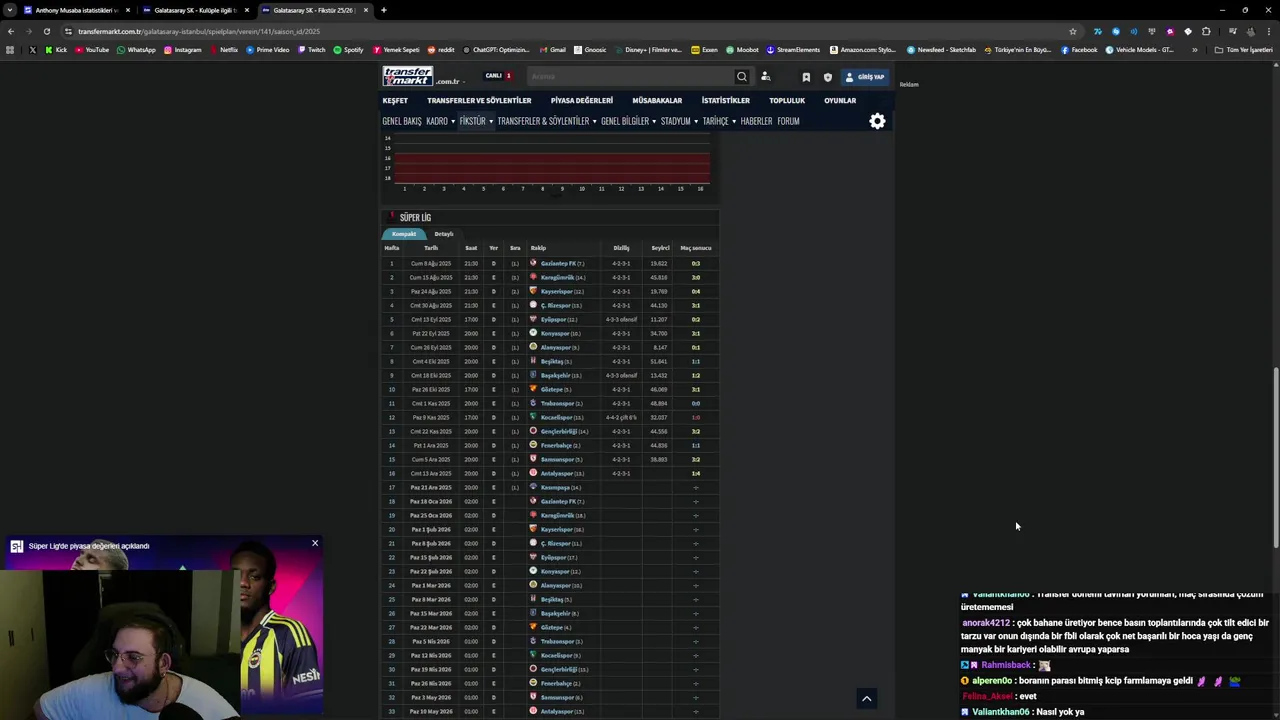Open the advanced person search icon
Viewport: 1280px width, 720px height.
[765, 76]
